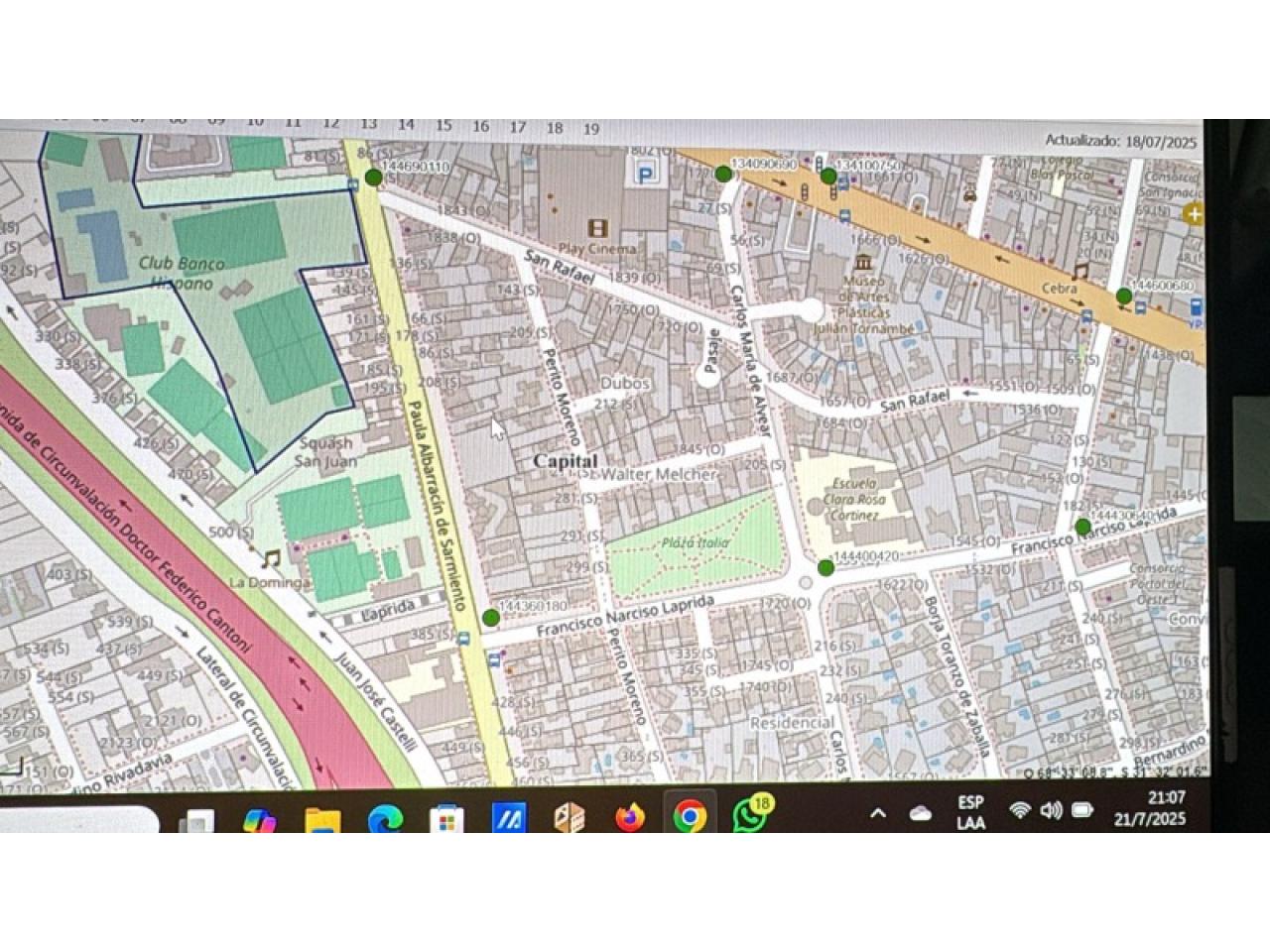Viewport: 1270px width, 952px height.
Task: Open Firefox from the taskbar
Action: 629,818
